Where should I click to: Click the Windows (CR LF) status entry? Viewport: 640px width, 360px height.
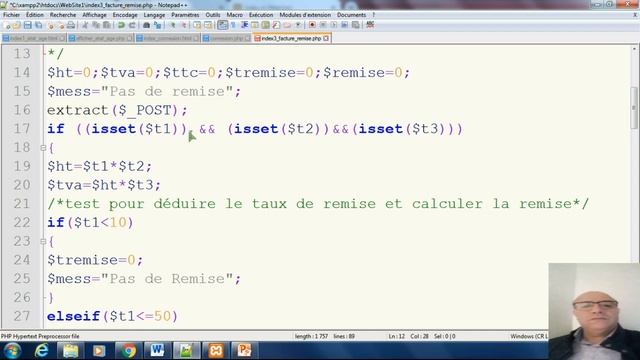[529, 336]
